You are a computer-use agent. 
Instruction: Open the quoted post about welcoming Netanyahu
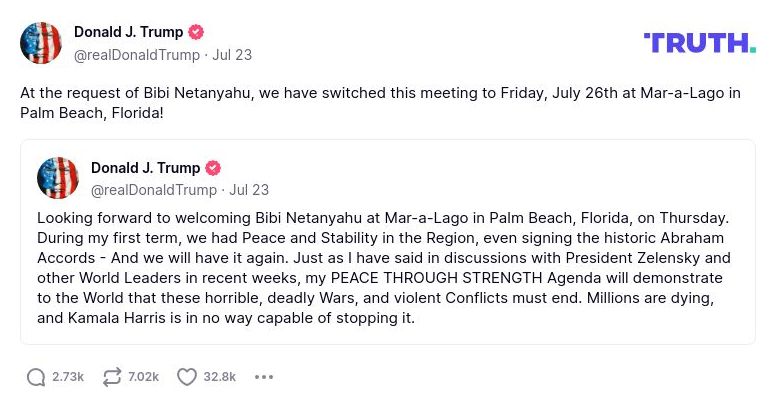pos(387,270)
